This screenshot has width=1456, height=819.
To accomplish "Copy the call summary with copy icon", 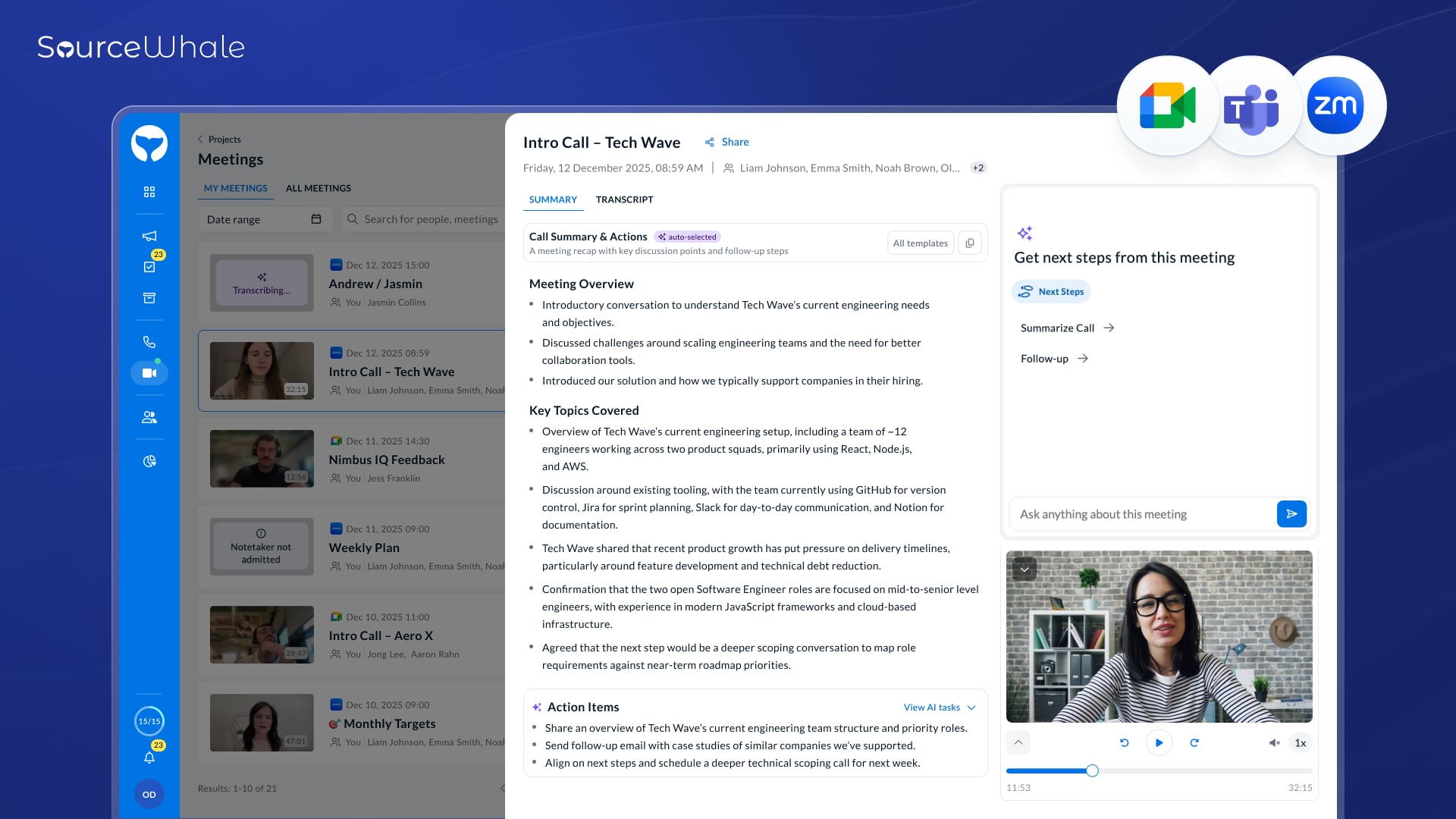I will pos(970,243).
